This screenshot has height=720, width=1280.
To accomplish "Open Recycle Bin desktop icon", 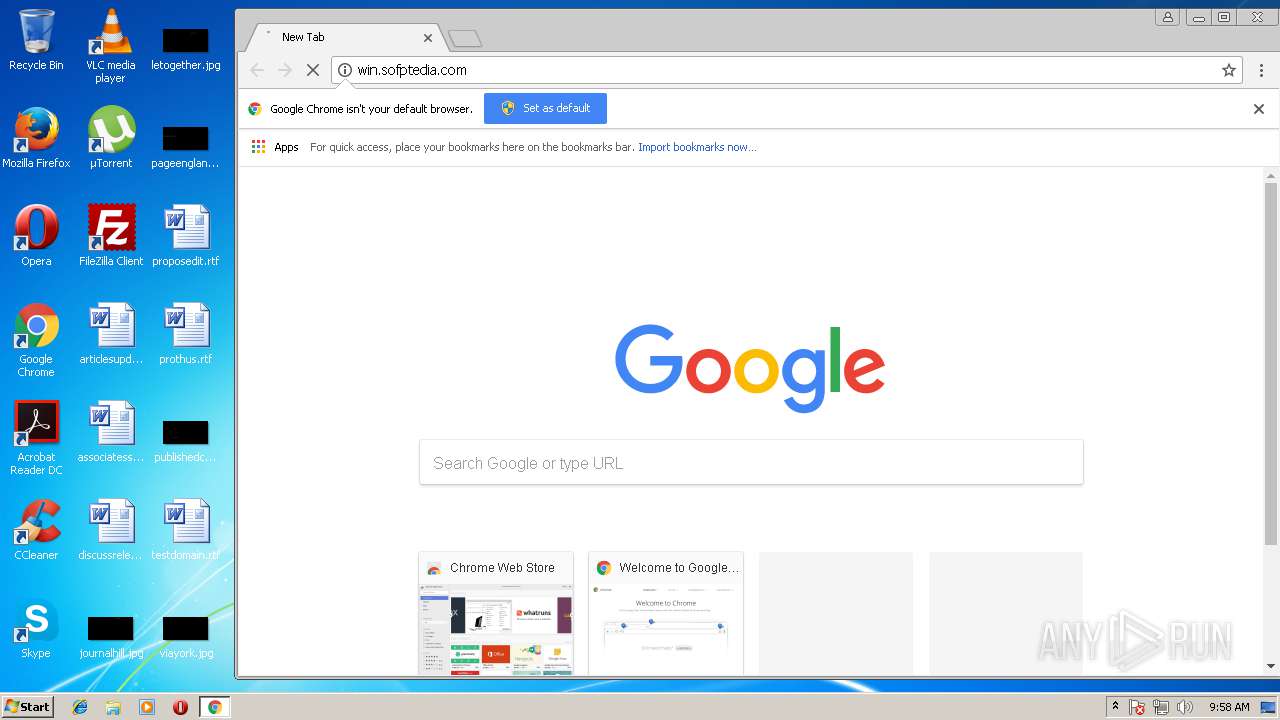I will pyautogui.click(x=36, y=40).
